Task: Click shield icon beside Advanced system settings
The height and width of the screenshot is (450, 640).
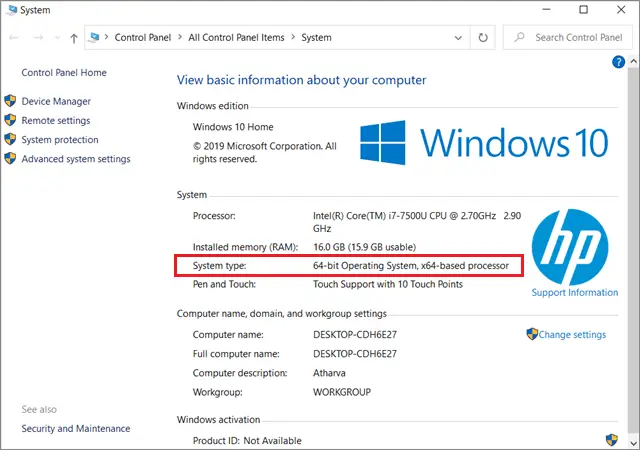Action: pos(10,158)
